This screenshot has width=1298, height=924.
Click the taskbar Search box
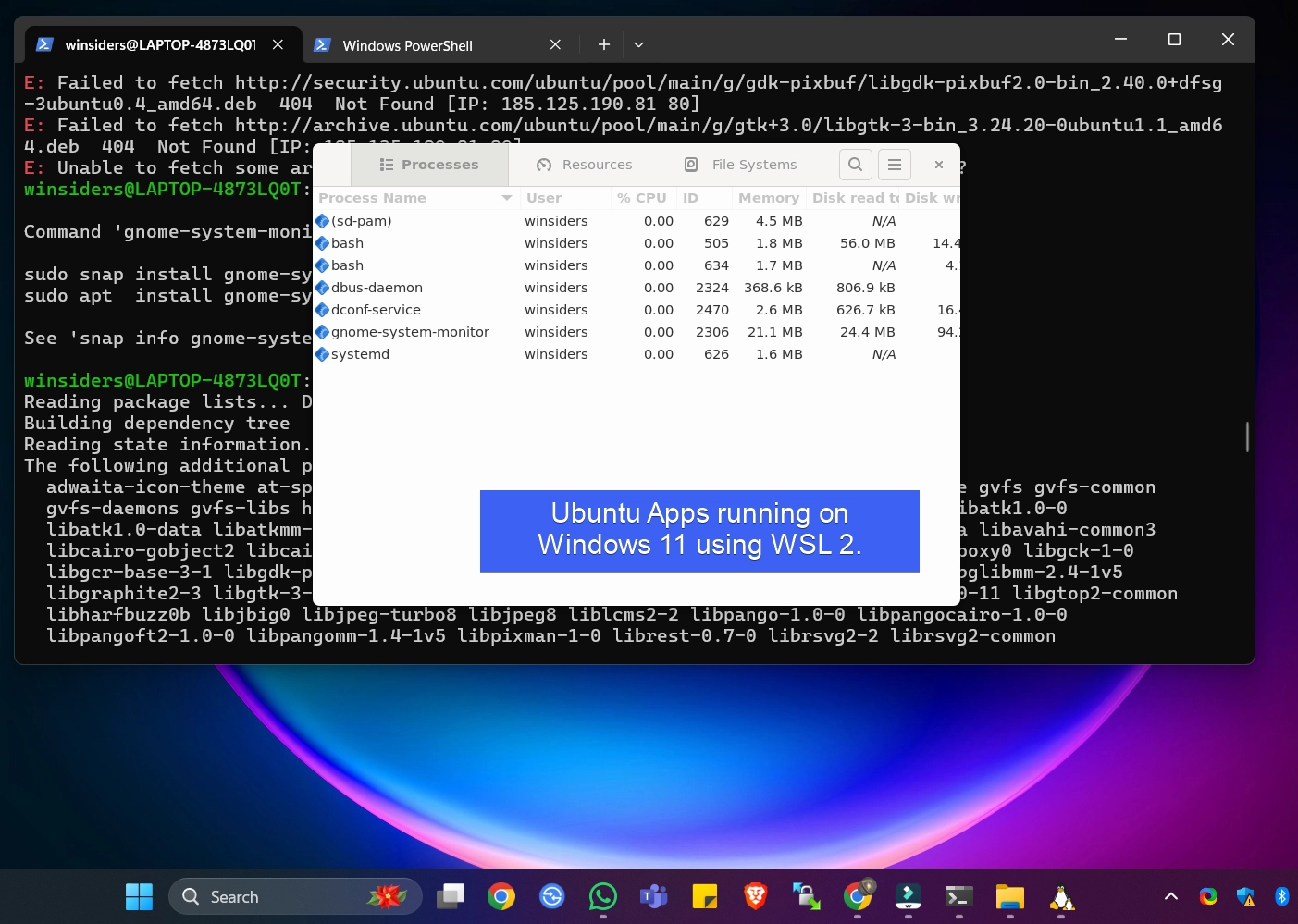click(x=295, y=896)
